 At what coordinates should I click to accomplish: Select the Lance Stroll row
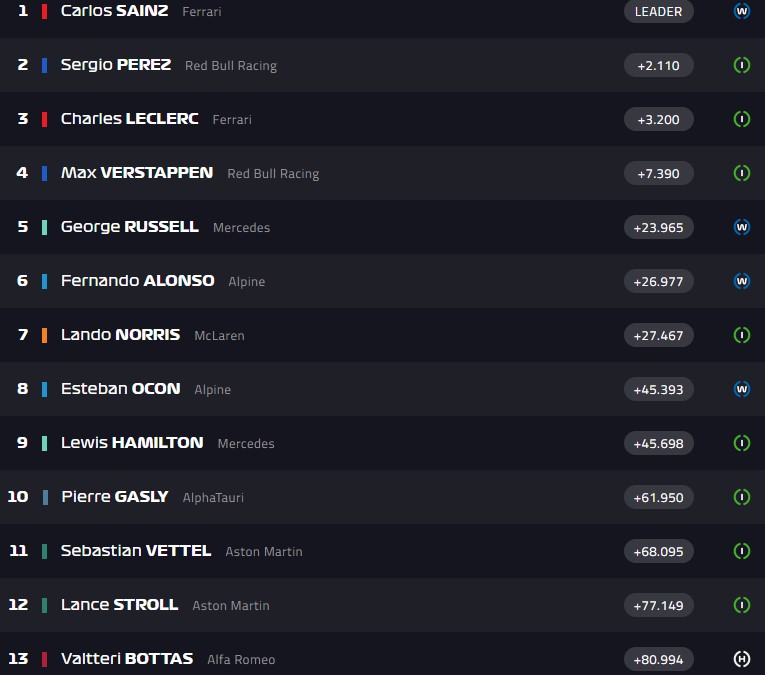[382, 605]
